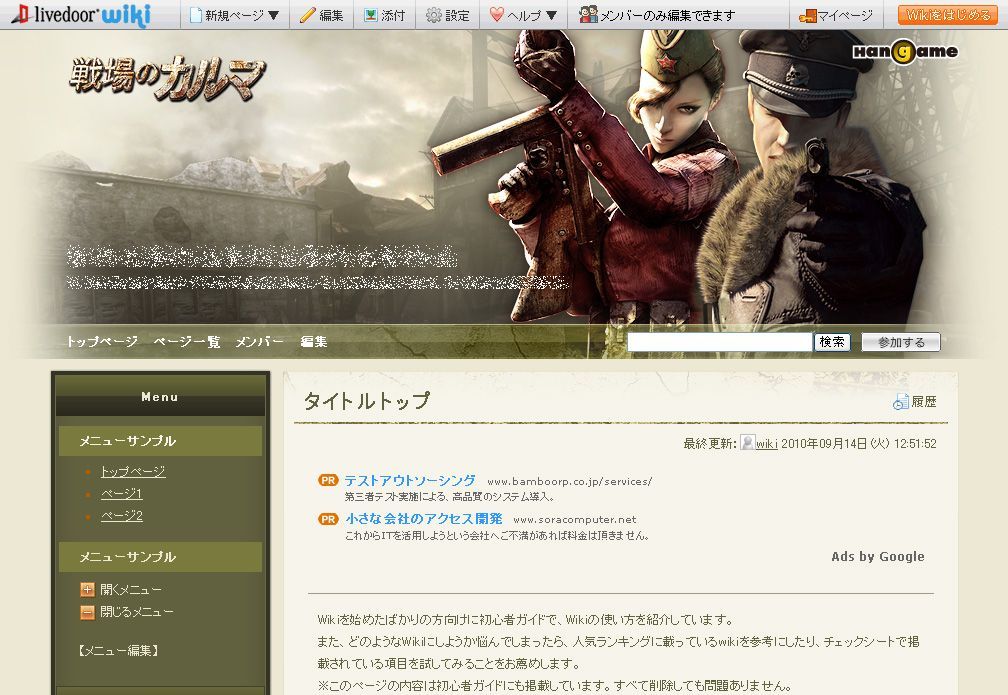Click the www.soracomputer.net URL
This screenshot has height=695, width=1008.
click(575, 519)
